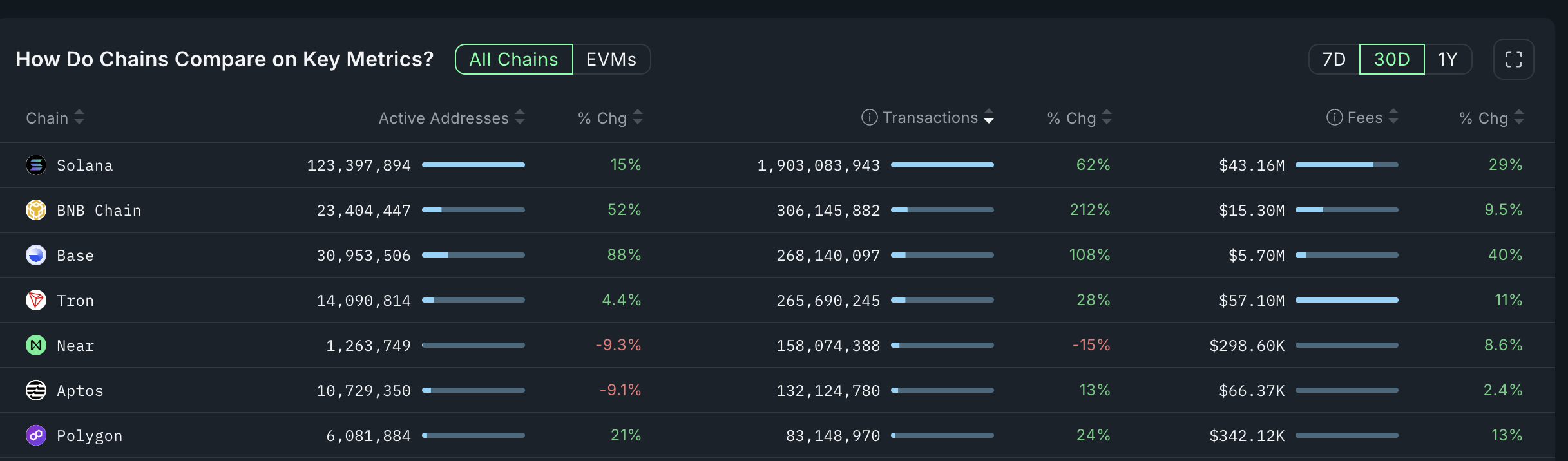Click Solana's active addresses progress bar
This screenshot has height=461, width=1568.
tap(473, 165)
